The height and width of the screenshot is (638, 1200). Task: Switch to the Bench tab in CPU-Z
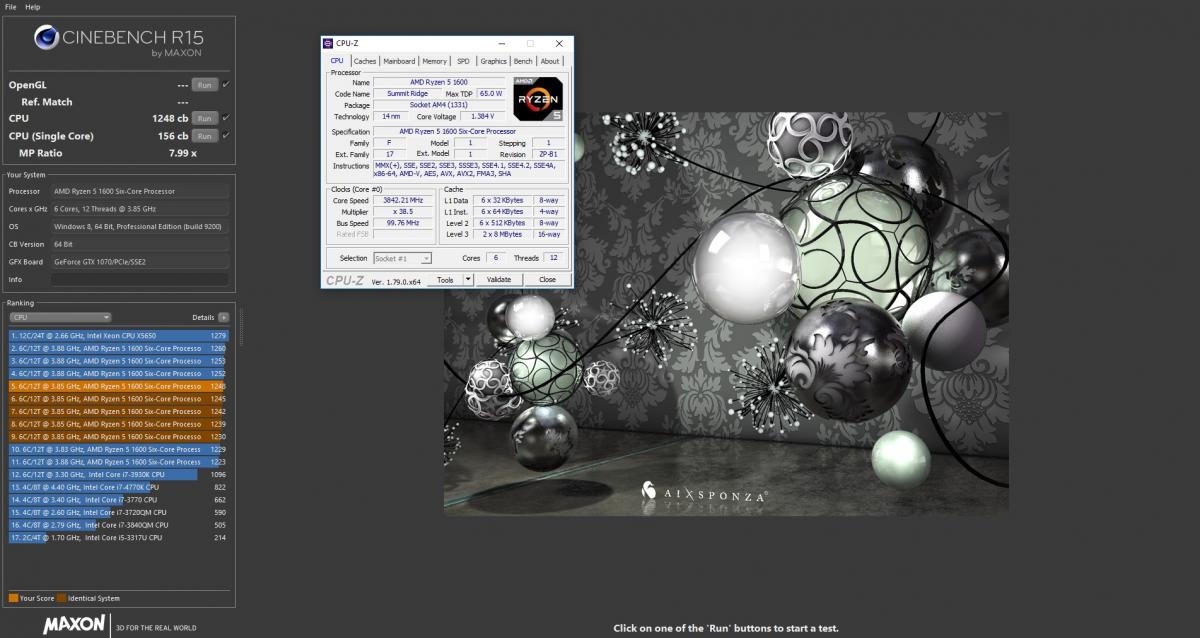pos(523,61)
